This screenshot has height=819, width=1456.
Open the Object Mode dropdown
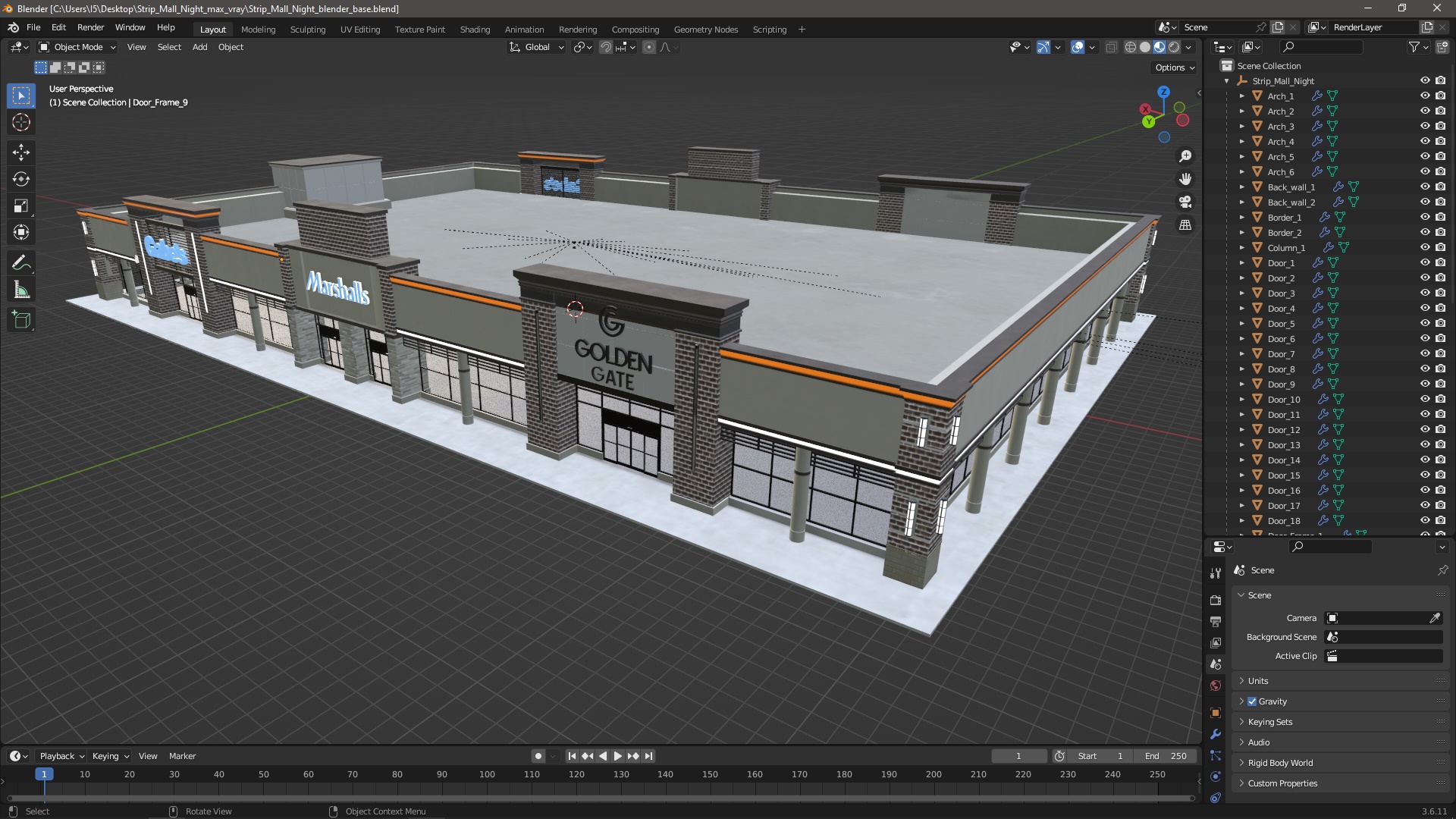point(77,47)
